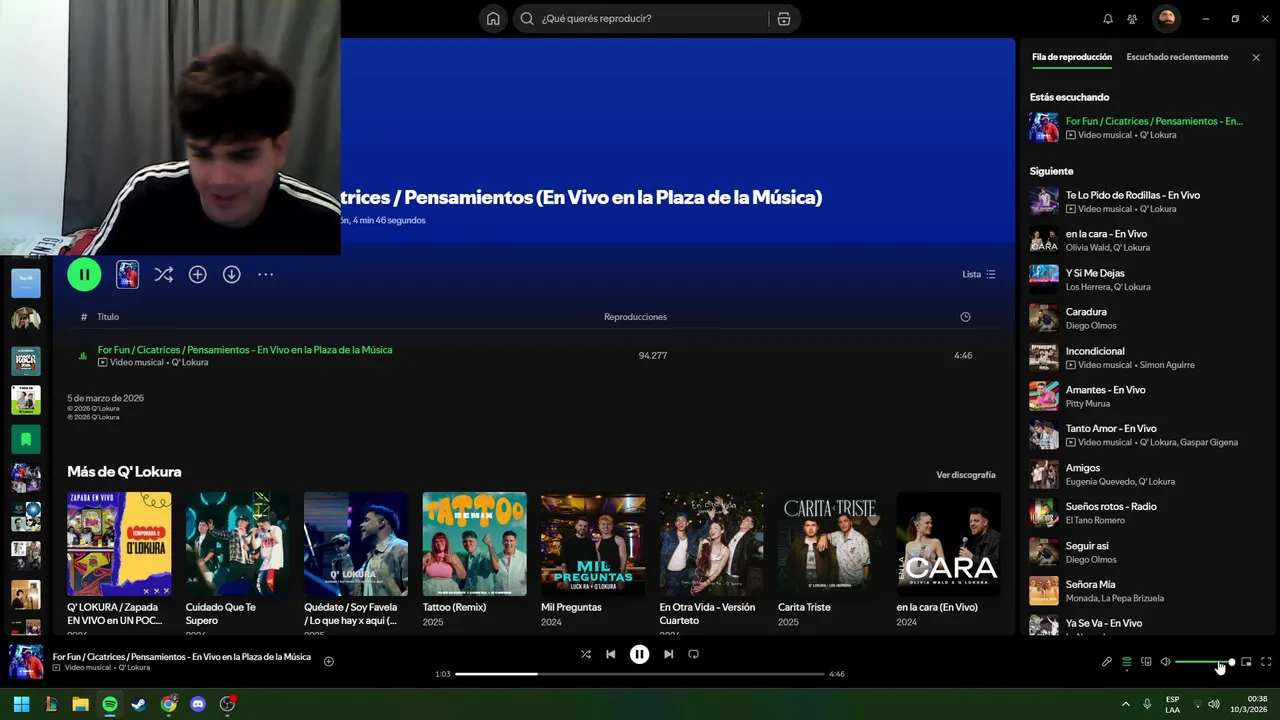Open Friend Activity icon beside the bell
The image size is (1280, 720).
(1132, 18)
